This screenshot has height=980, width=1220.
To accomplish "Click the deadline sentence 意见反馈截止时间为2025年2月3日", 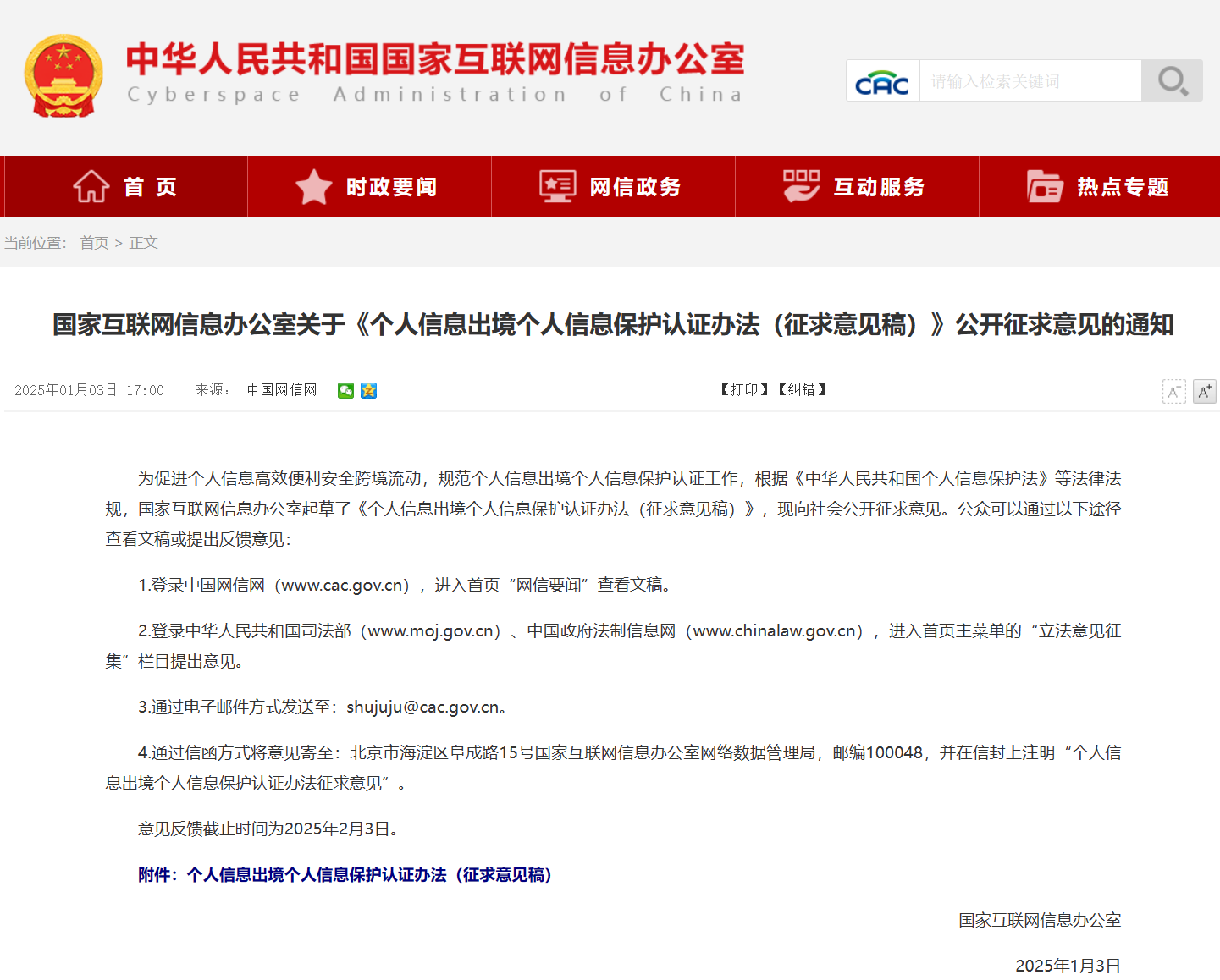I will tap(268, 829).
